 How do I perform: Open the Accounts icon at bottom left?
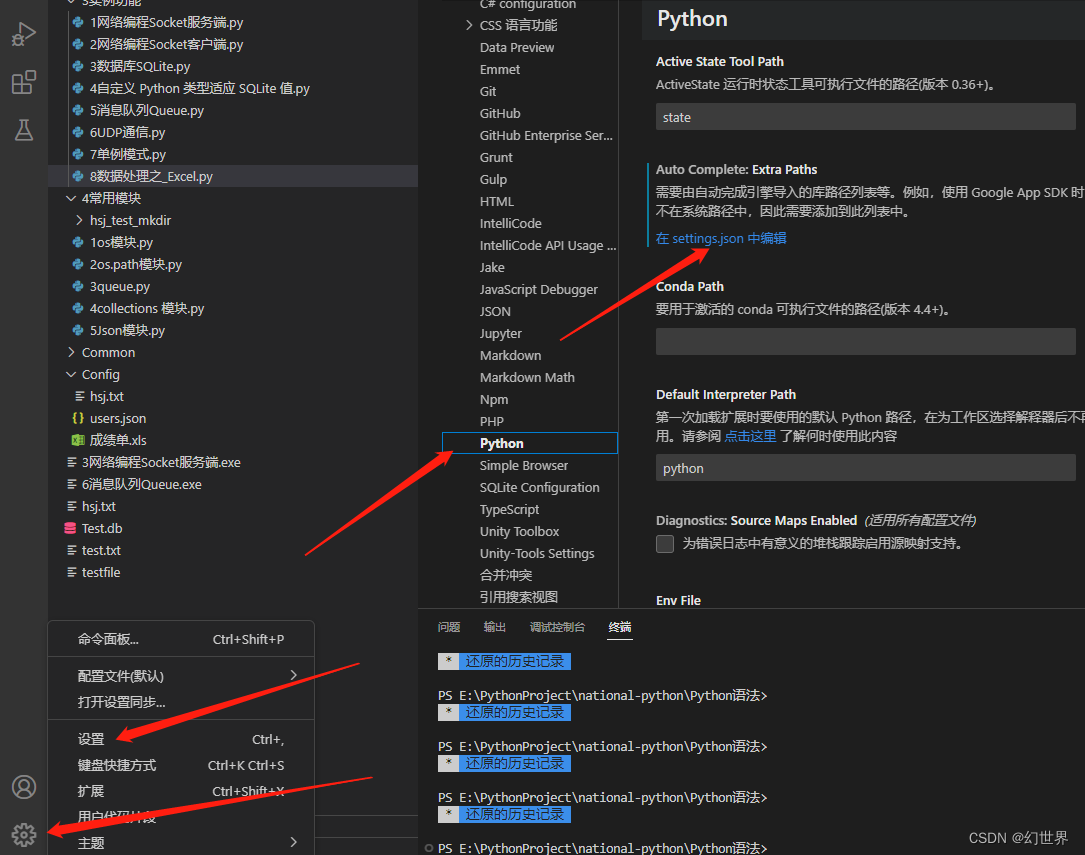click(x=24, y=787)
